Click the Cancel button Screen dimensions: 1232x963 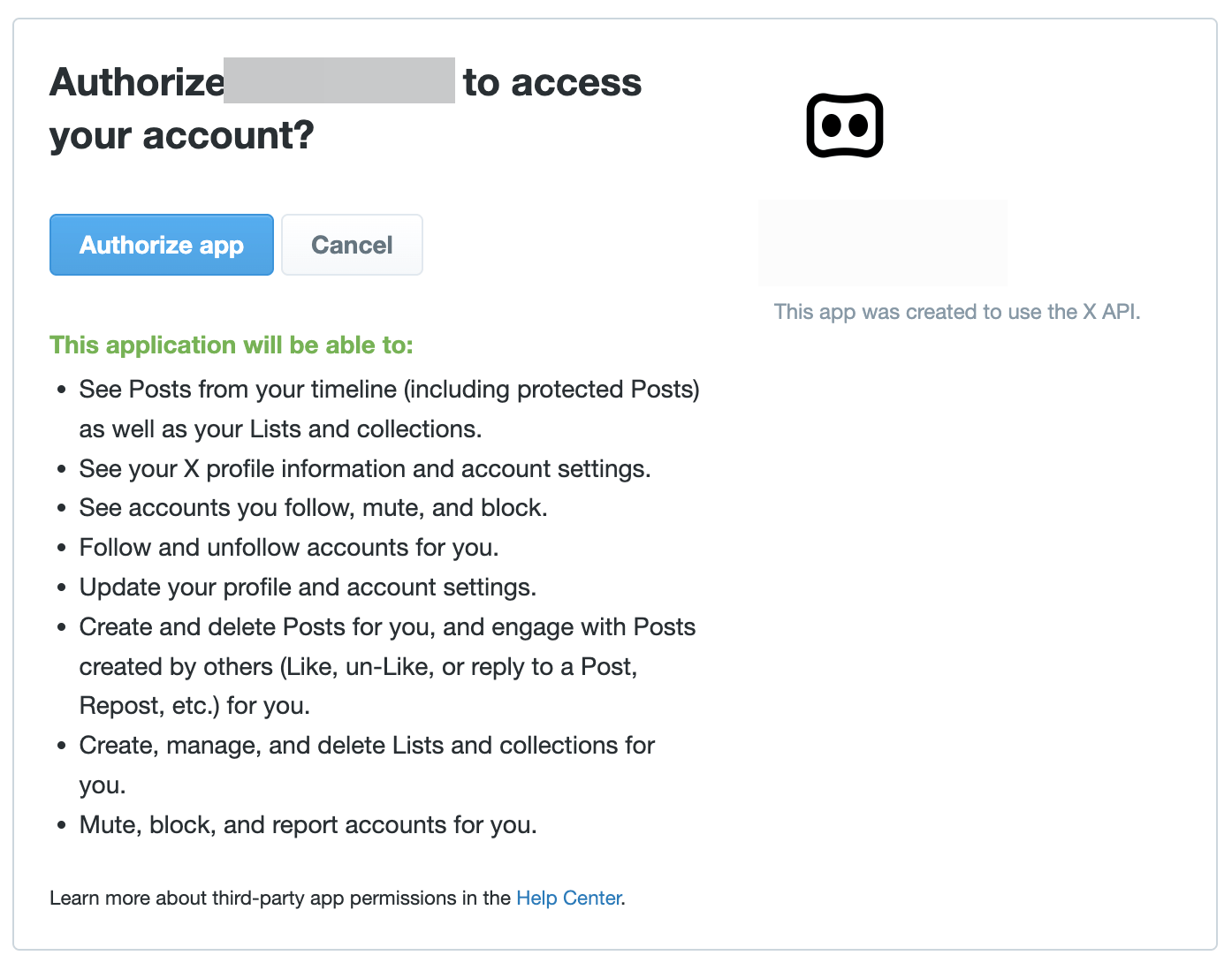click(x=351, y=245)
